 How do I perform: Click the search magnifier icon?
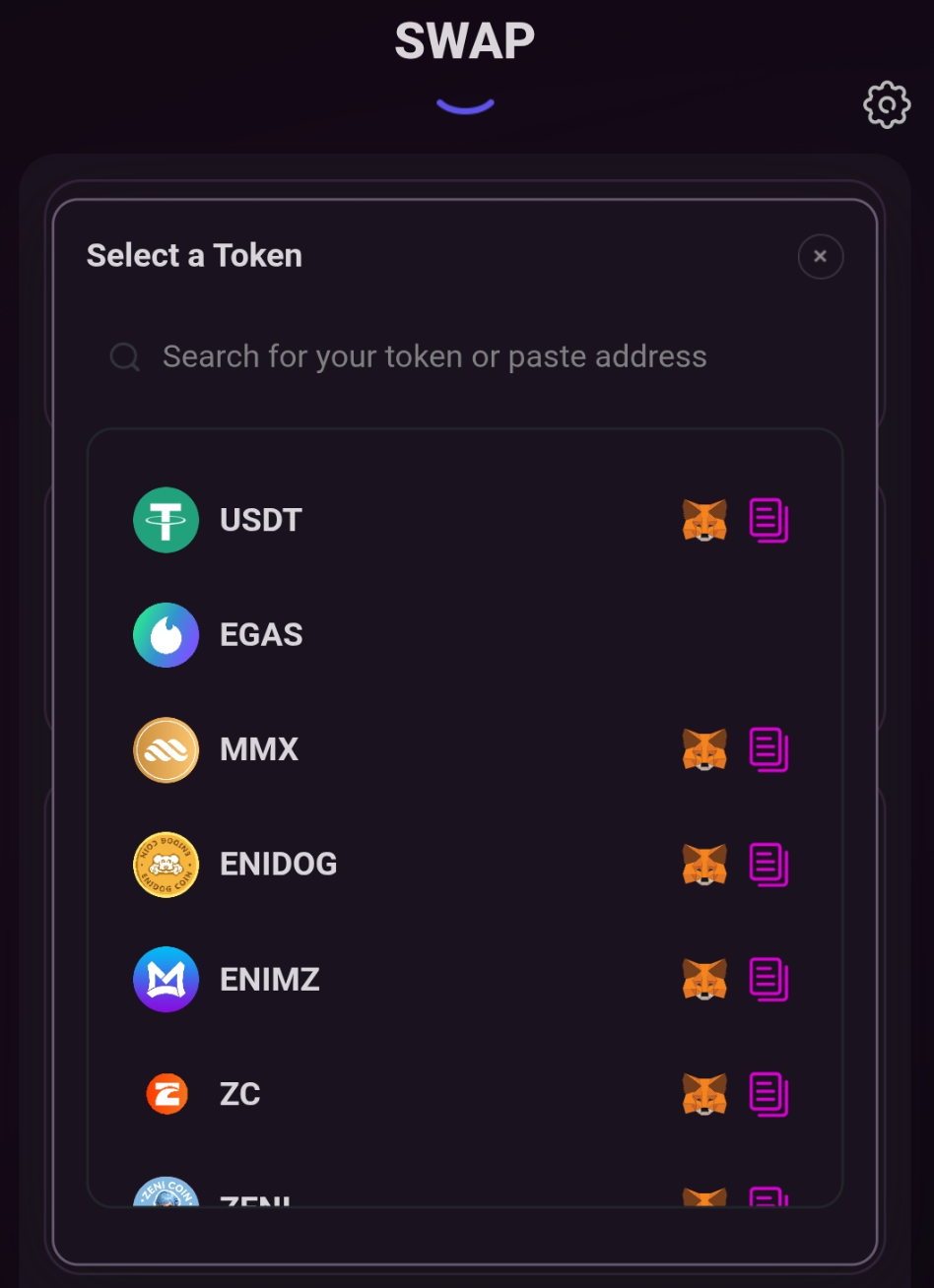coord(124,356)
